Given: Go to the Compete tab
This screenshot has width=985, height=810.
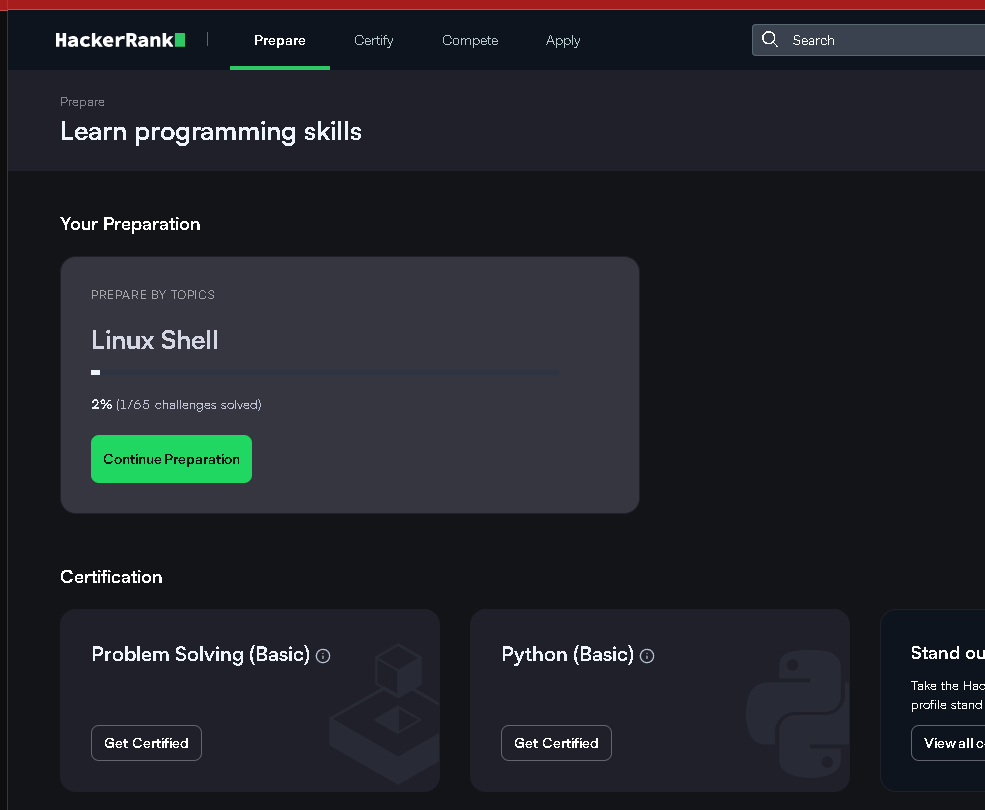Looking at the screenshot, I should (470, 40).
